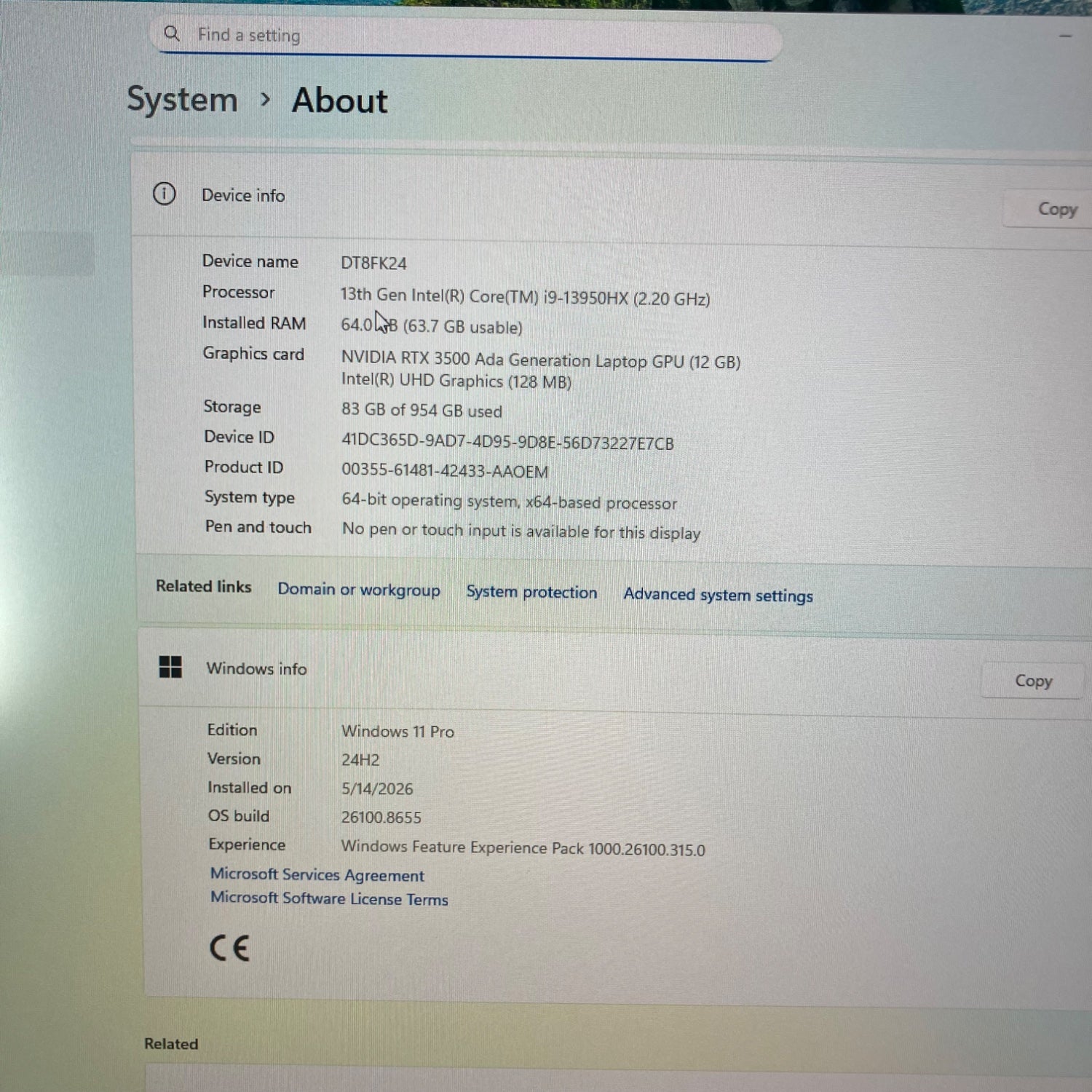Viewport: 1092px width, 1092px height.
Task: Select the 83 GB of 954 GB used text
Action: [422, 411]
